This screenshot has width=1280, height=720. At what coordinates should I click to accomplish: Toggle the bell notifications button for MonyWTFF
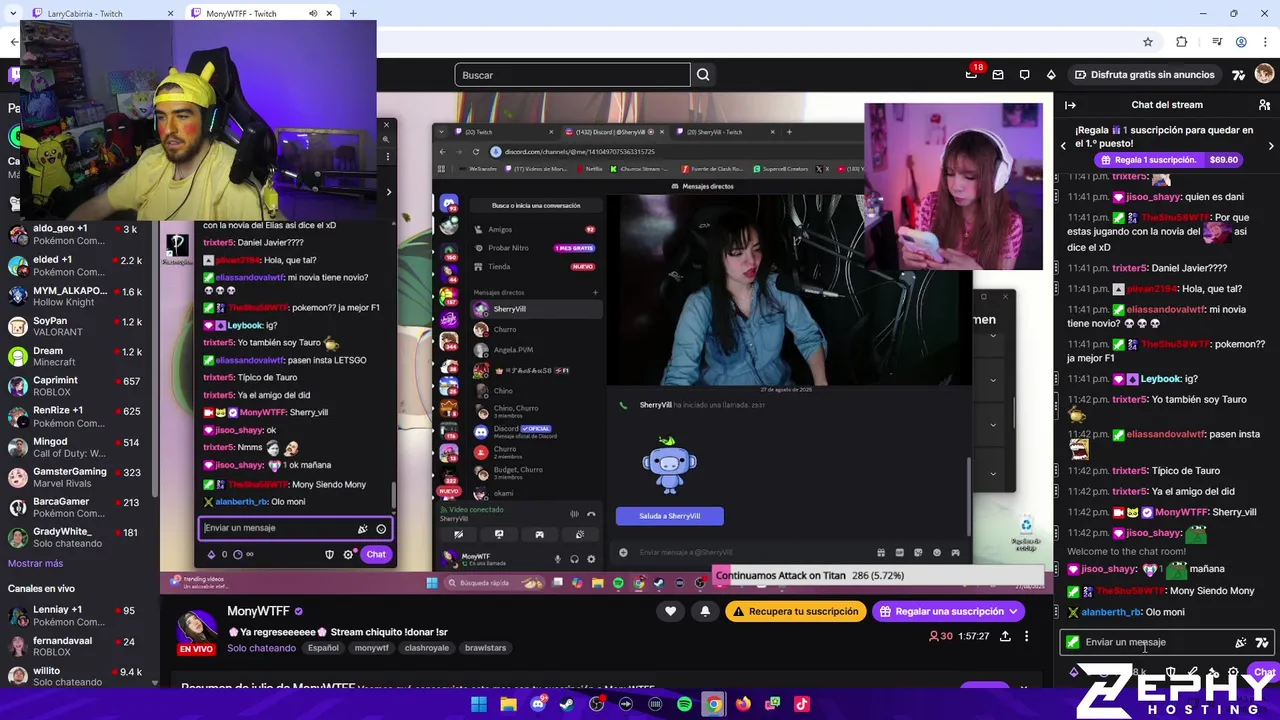coord(705,611)
